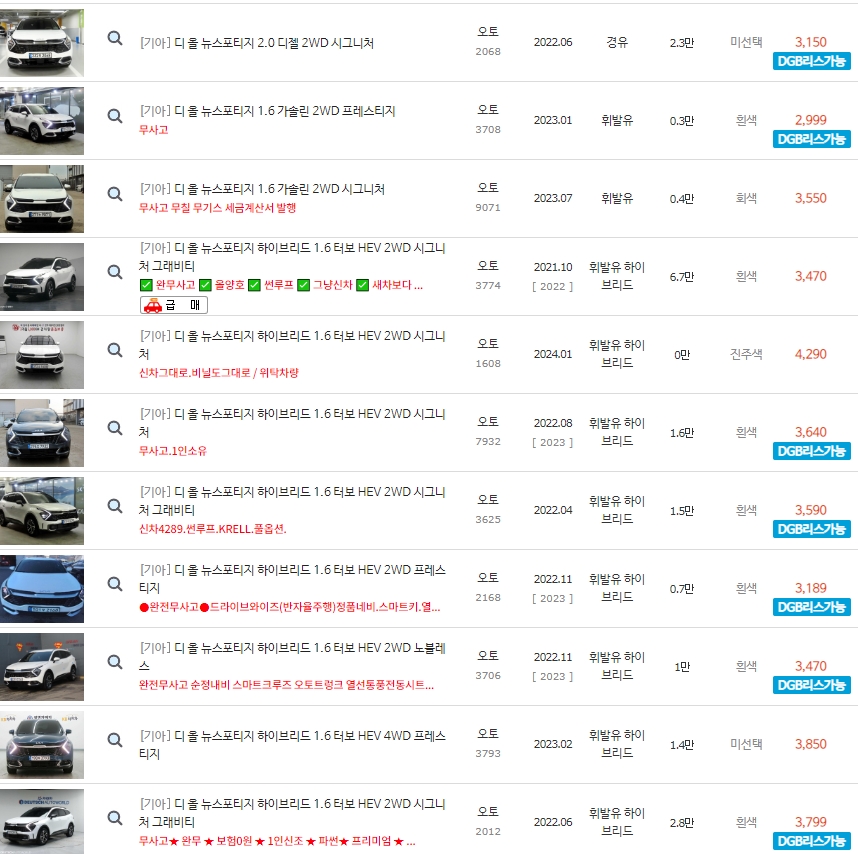Open listing 디 올 뉴스포티지 2.0 디젤 2WD 시그니처

click(x=257, y=43)
